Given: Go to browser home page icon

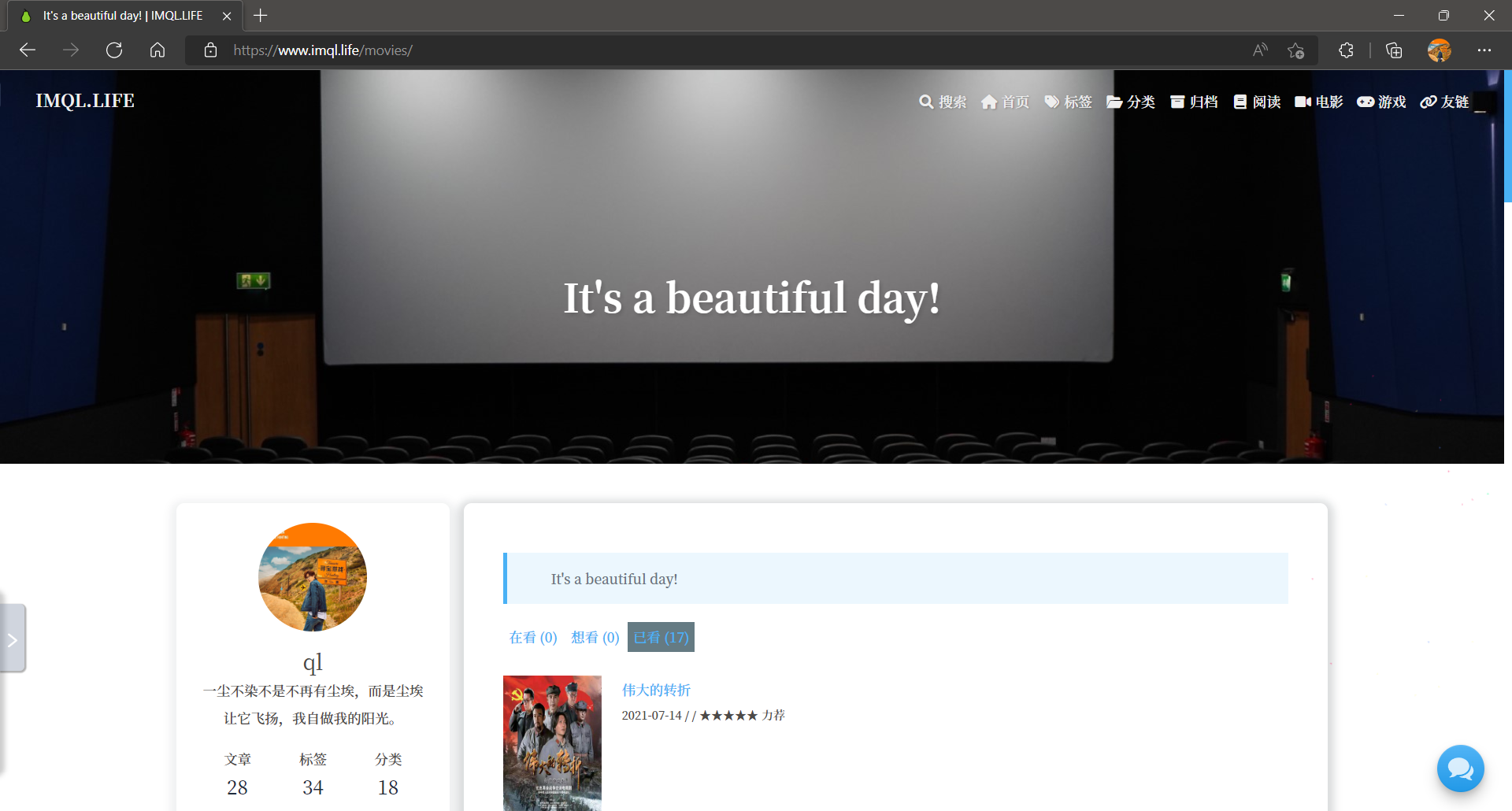Looking at the screenshot, I should [157, 50].
